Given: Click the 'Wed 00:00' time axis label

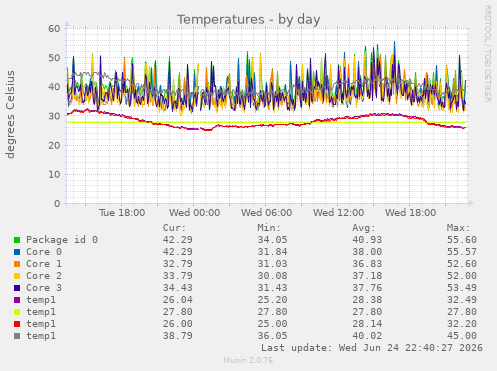Looking at the screenshot, I should tap(194, 213).
